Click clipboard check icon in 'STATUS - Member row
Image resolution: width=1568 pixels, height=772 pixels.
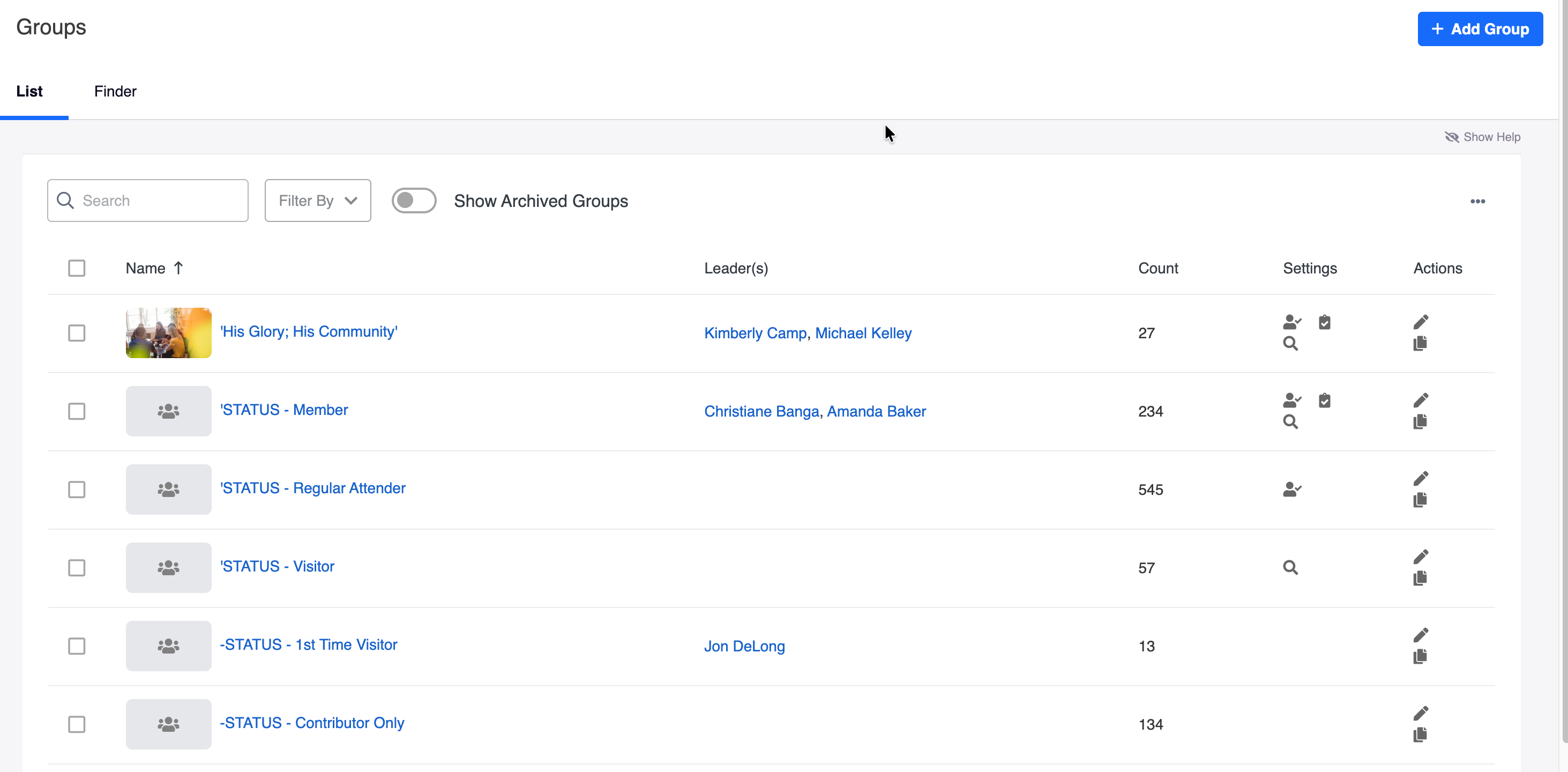1324,400
